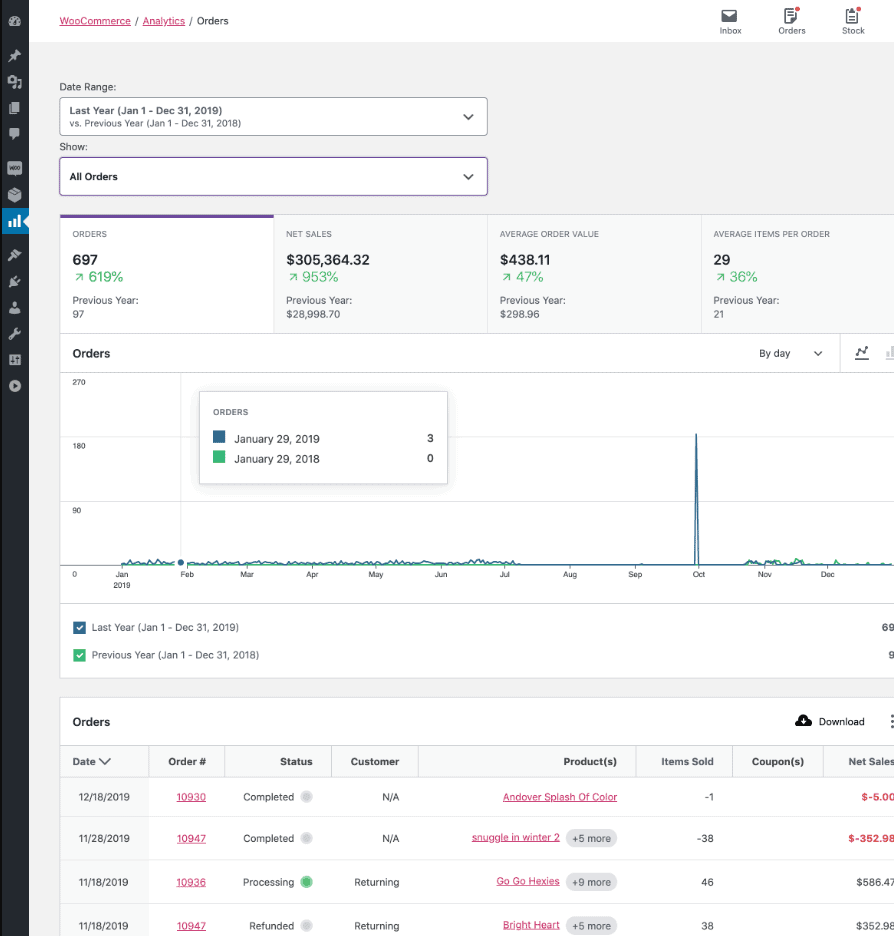Expand +9 more products for Go Go Hexies

point(591,882)
